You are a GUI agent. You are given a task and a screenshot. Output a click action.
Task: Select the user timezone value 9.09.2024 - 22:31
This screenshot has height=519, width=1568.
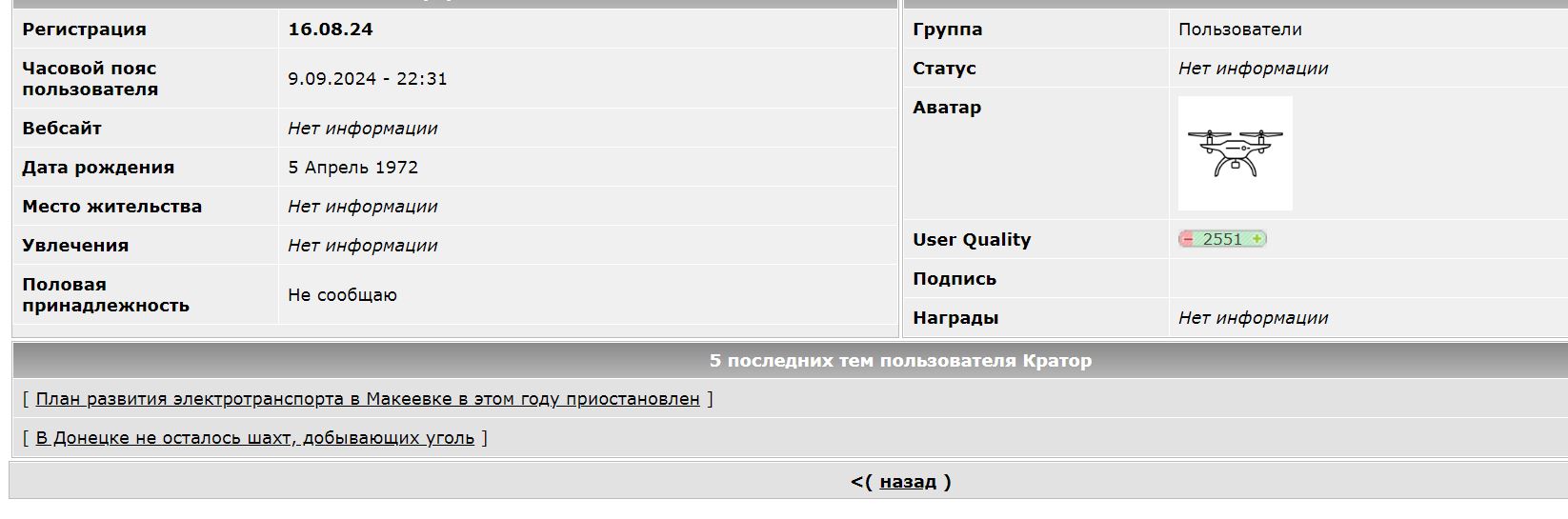(x=368, y=79)
